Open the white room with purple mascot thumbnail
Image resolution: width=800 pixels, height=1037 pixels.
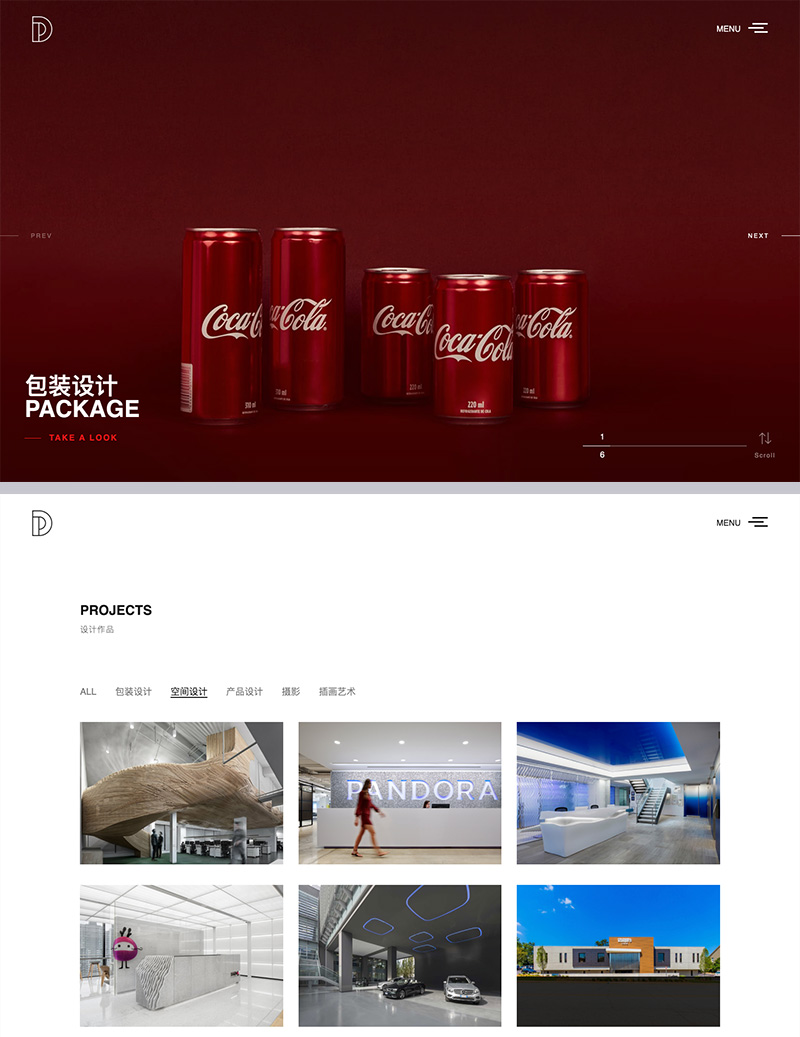pyautogui.click(x=181, y=956)
